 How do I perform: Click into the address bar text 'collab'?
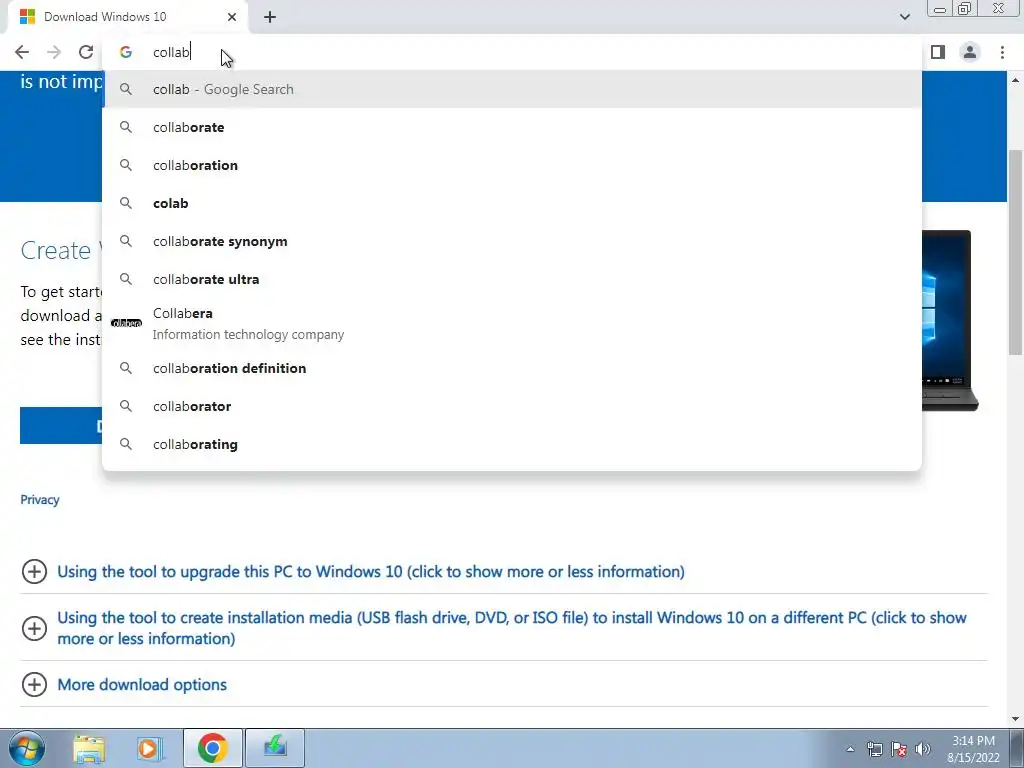[x=171, y=52]
